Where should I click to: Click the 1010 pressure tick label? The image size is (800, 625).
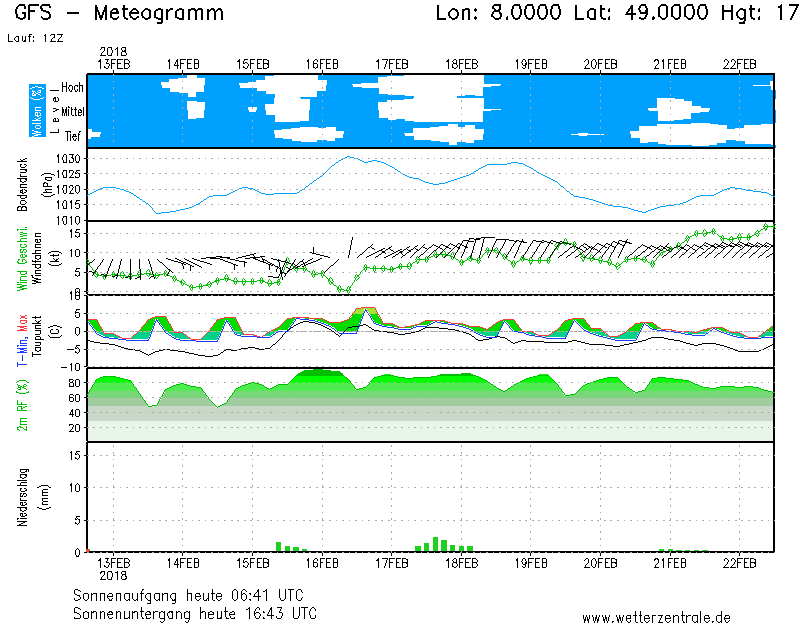tap(68, 220)
